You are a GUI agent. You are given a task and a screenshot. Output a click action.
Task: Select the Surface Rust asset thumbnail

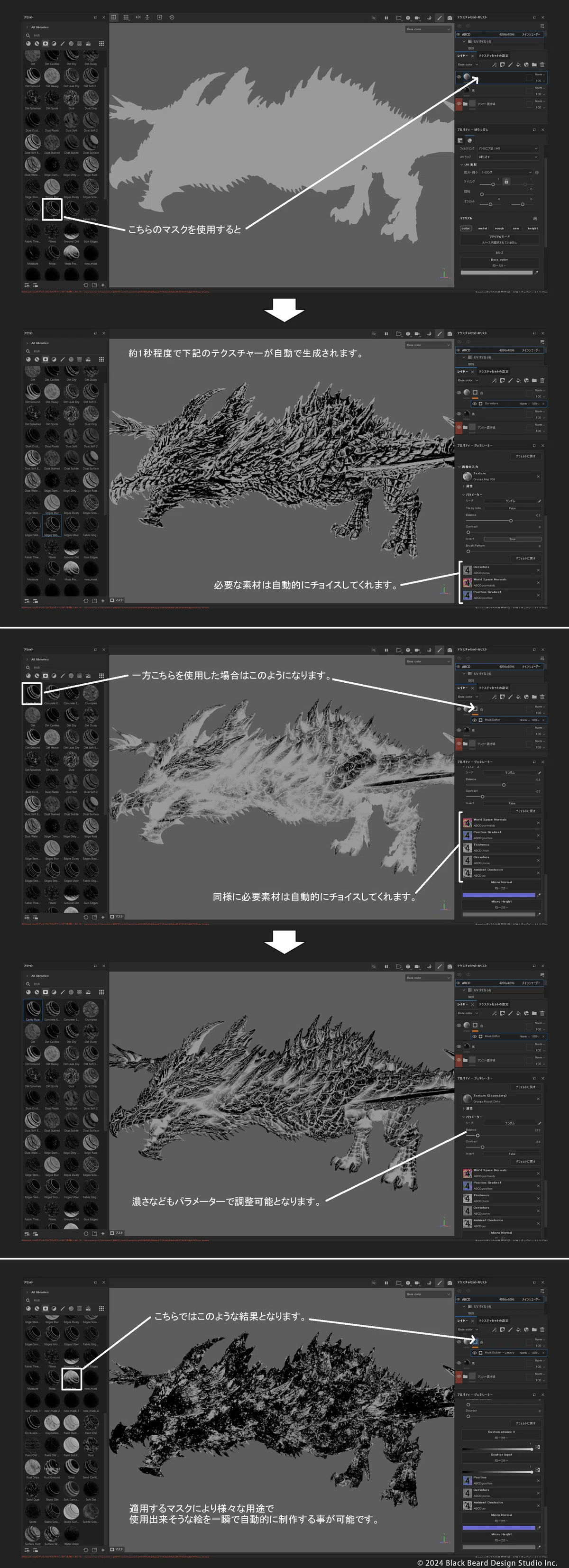(x=33, y=1534)
